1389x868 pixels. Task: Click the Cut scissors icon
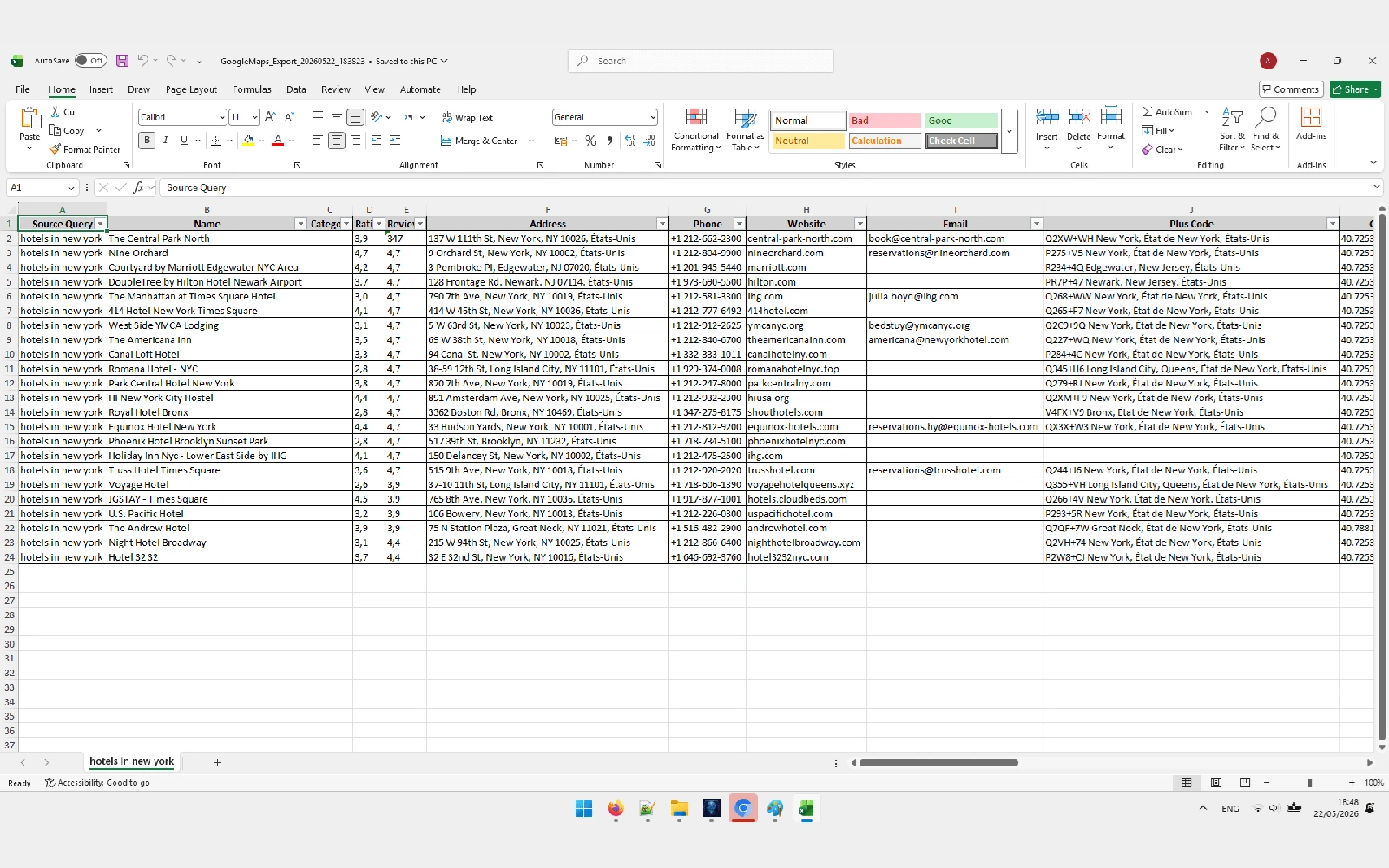[56, 112]
